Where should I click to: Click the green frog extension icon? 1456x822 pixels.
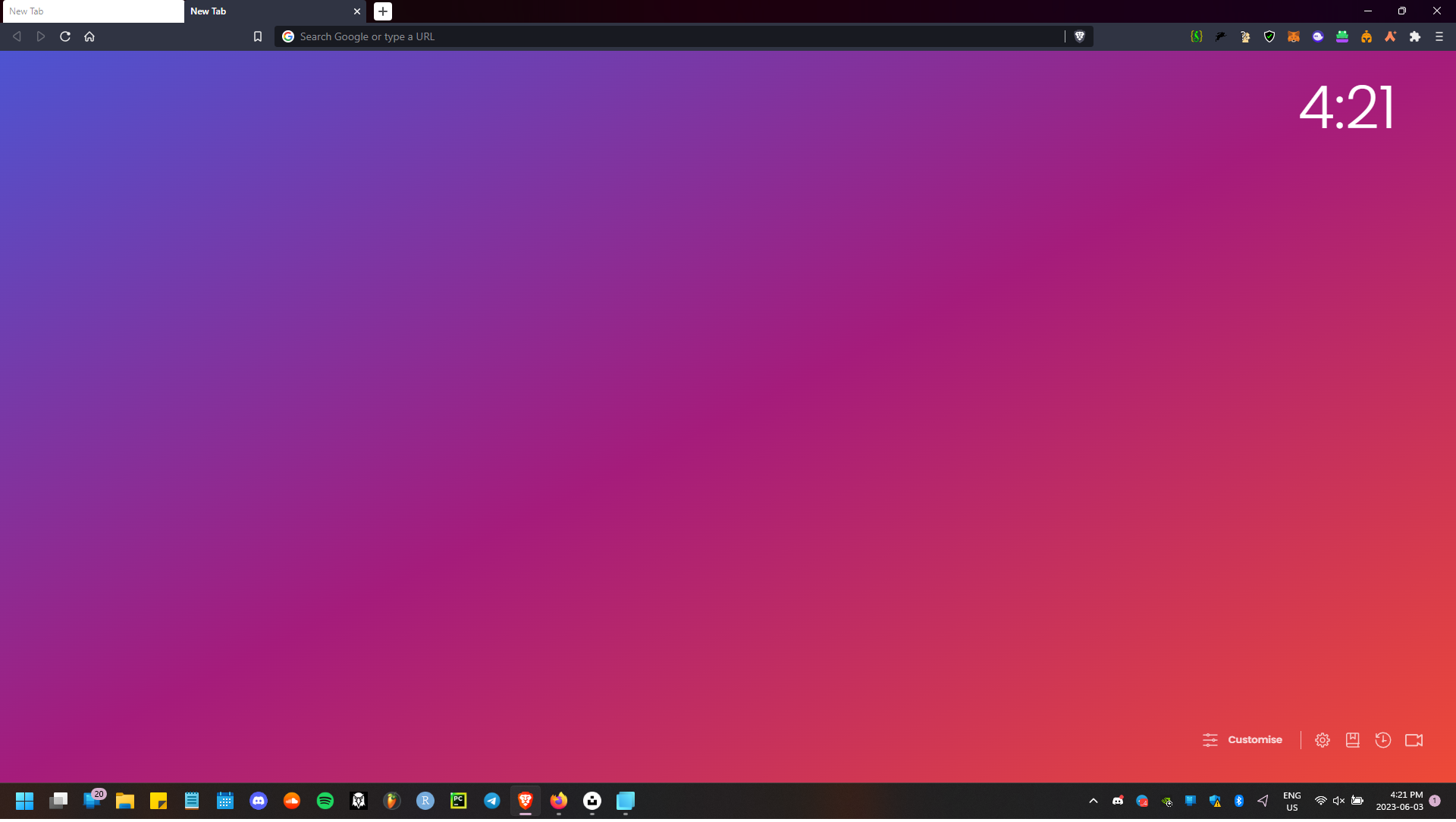pos(1341,36)
